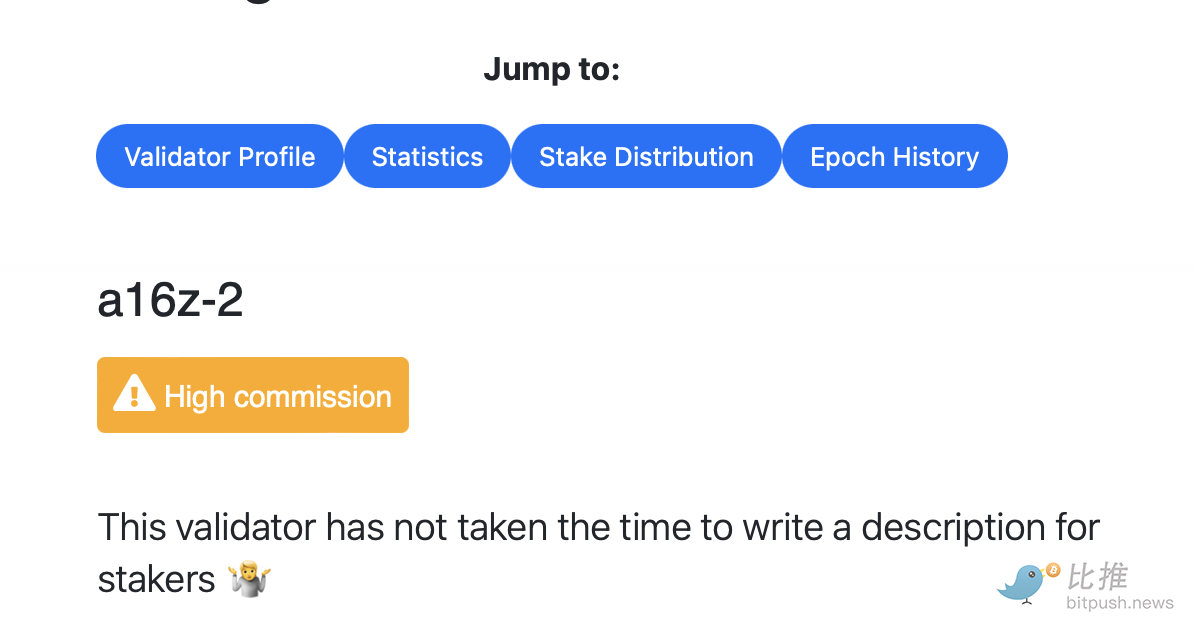Open the Stake Distribution section
Image resolution: width=1194 pixels, height=630 pixels.
(646, 157)
